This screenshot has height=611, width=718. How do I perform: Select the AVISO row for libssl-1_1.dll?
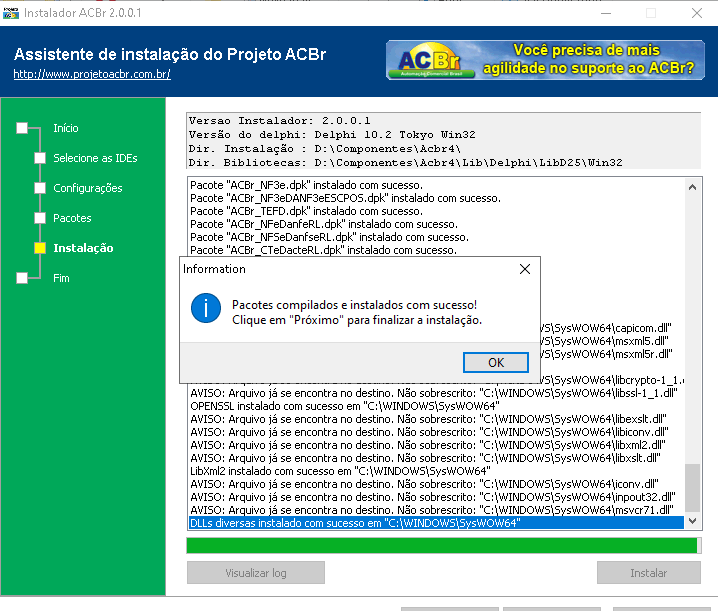[434, 393]
